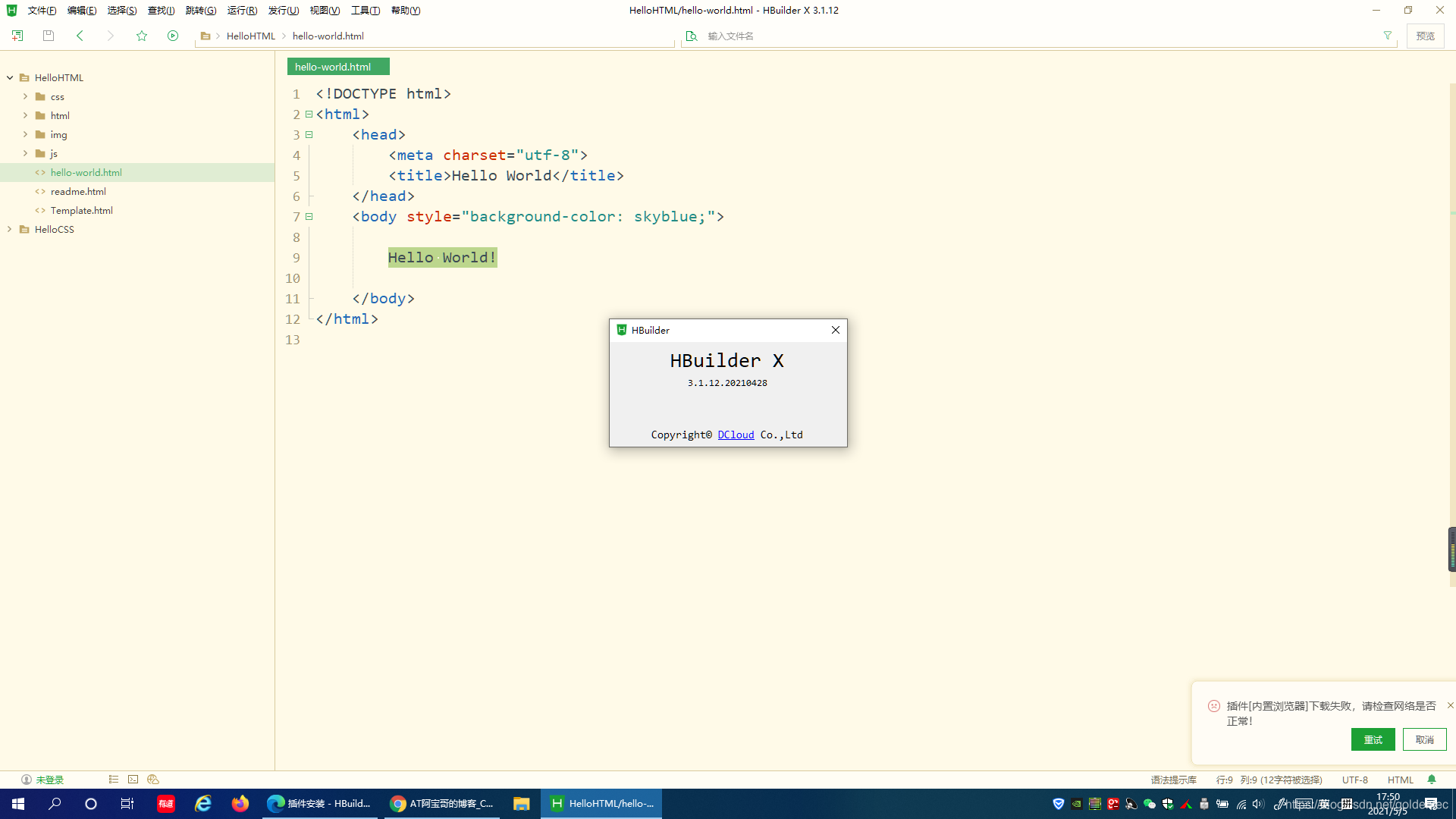Open the terminal icon in status bar

click(133, 780)
